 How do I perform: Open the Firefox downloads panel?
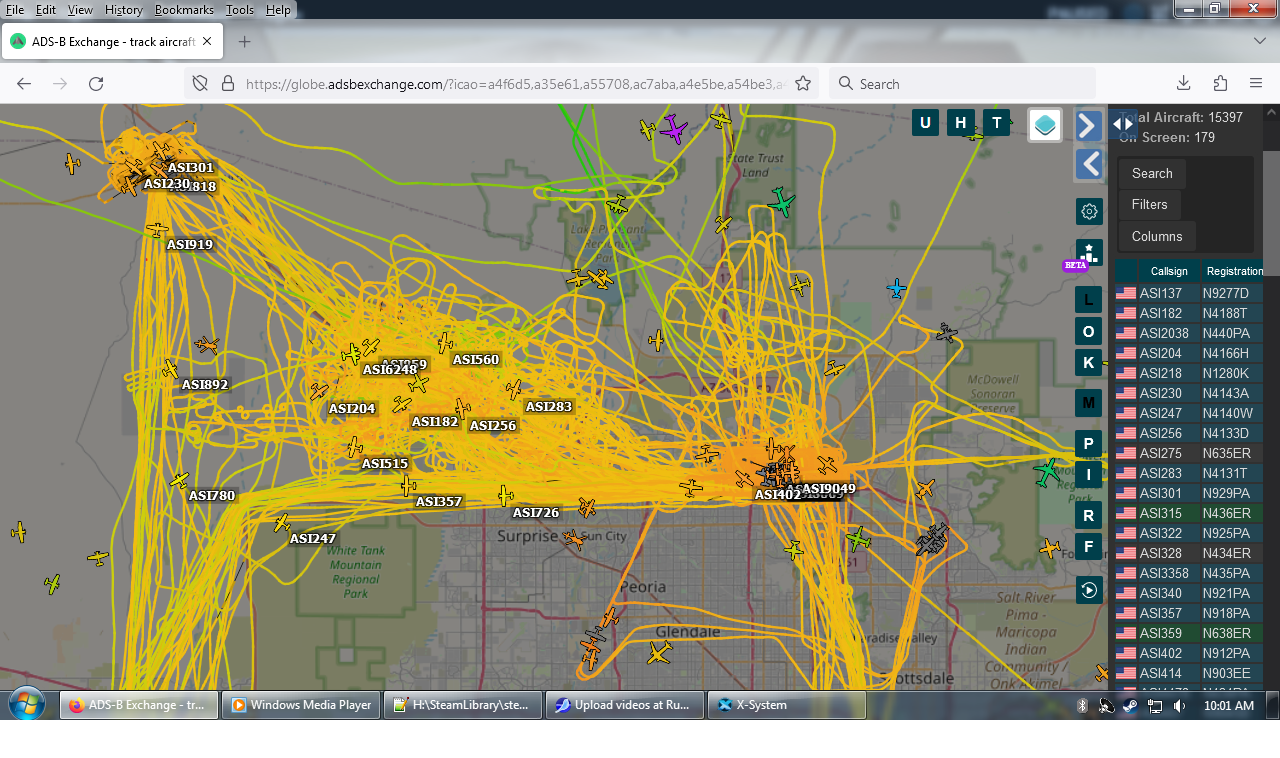point(1183,83)
